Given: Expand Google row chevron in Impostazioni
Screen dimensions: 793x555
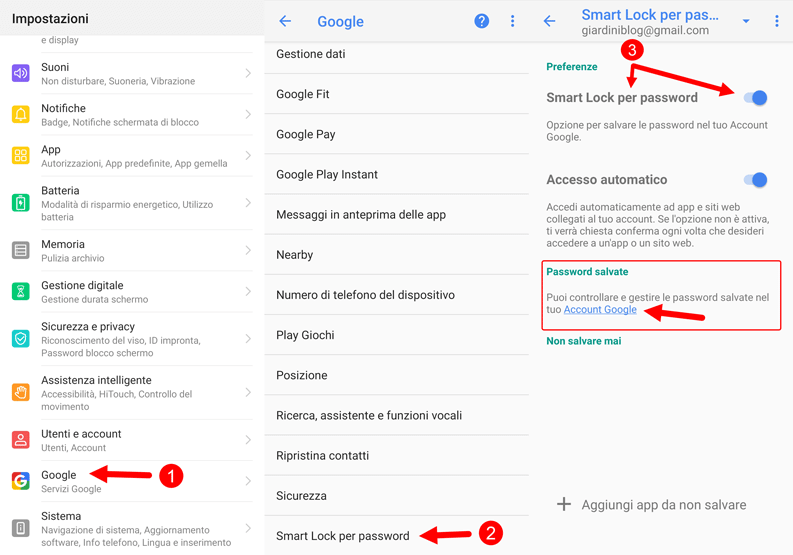Looking at the screenshot, I should click(x=248, y=481).
